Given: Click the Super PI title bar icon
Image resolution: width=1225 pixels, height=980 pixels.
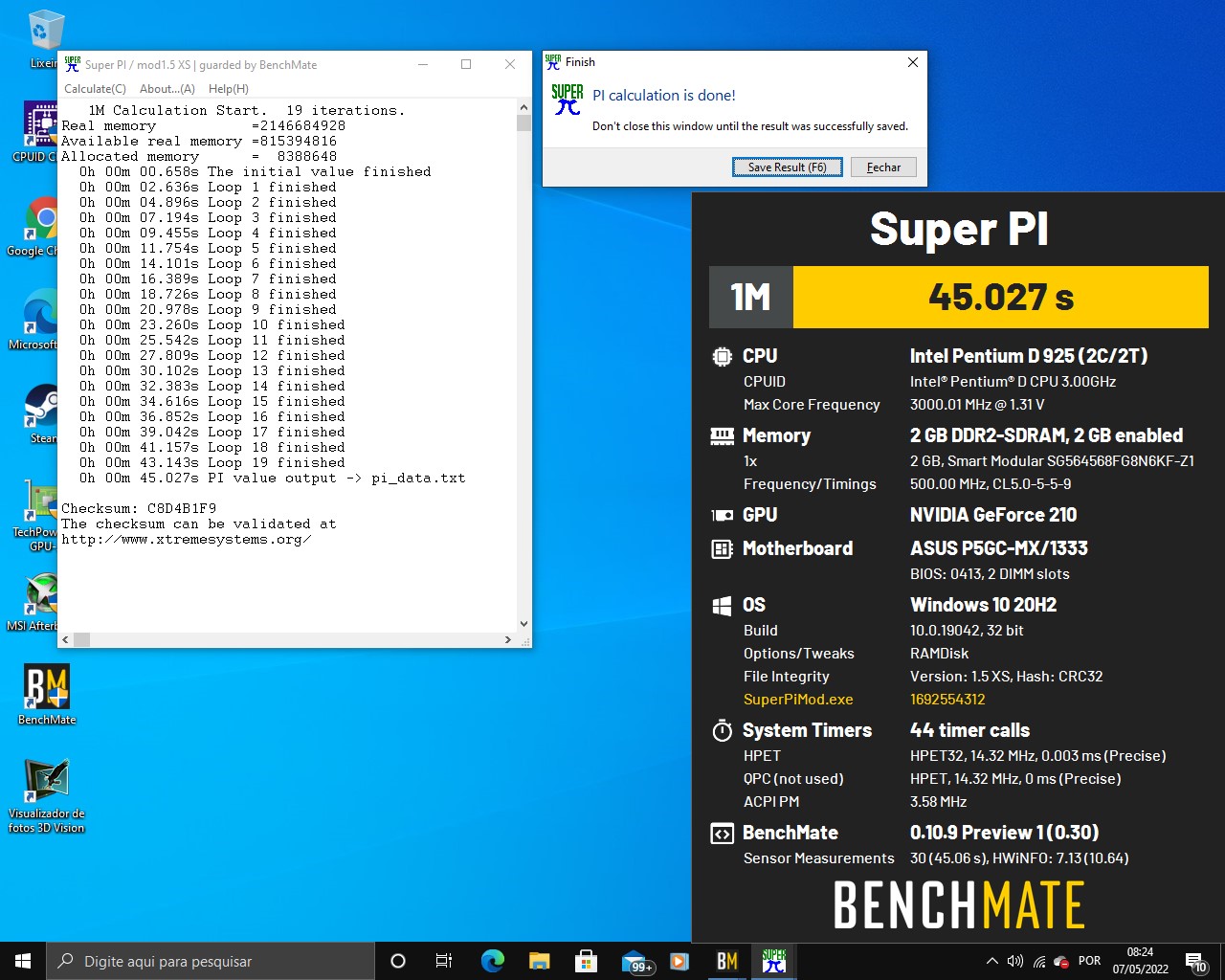Looking at the screenshot, I should coord(73,64).
